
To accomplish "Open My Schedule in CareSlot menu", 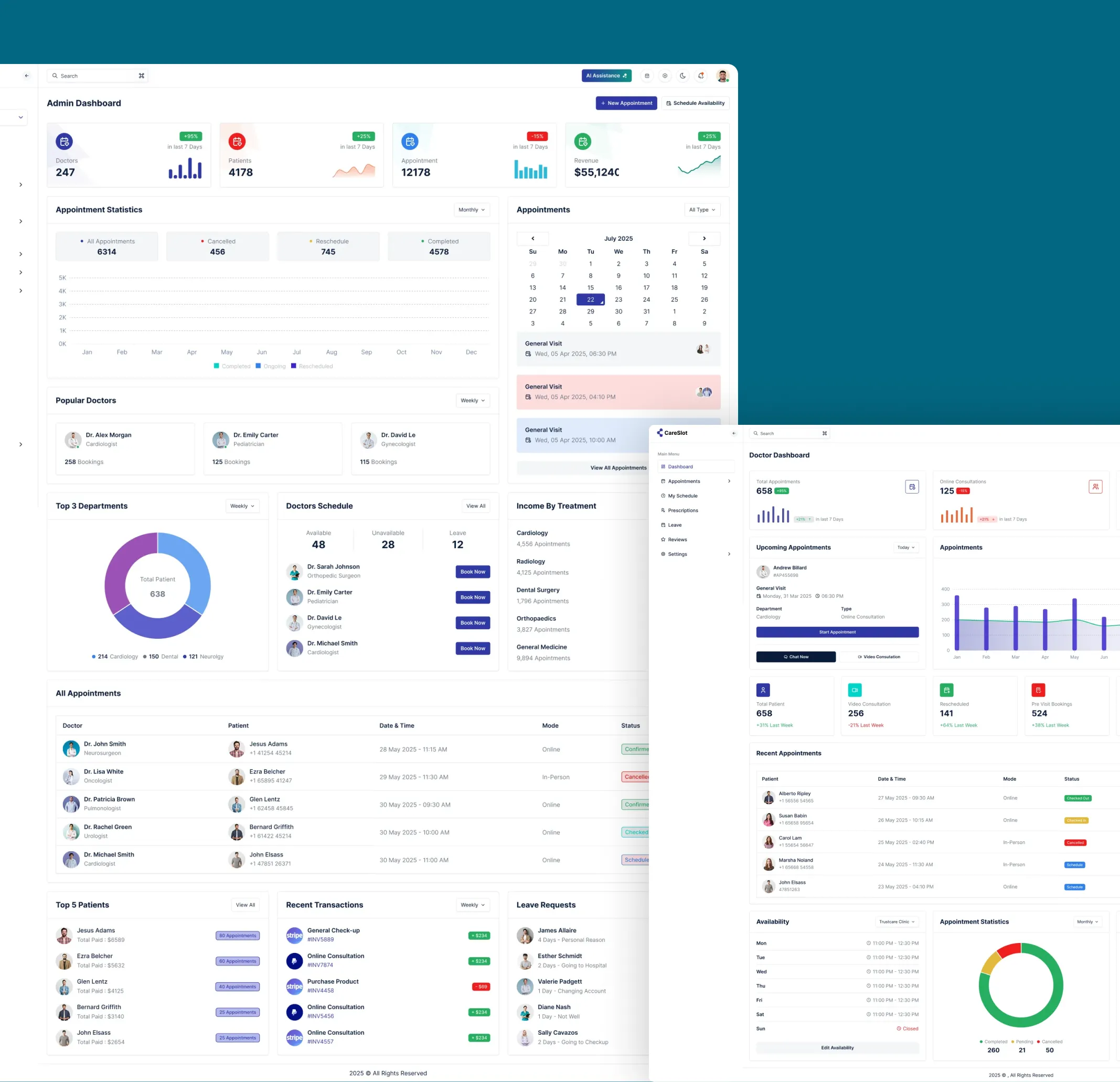I will (682, 496).
